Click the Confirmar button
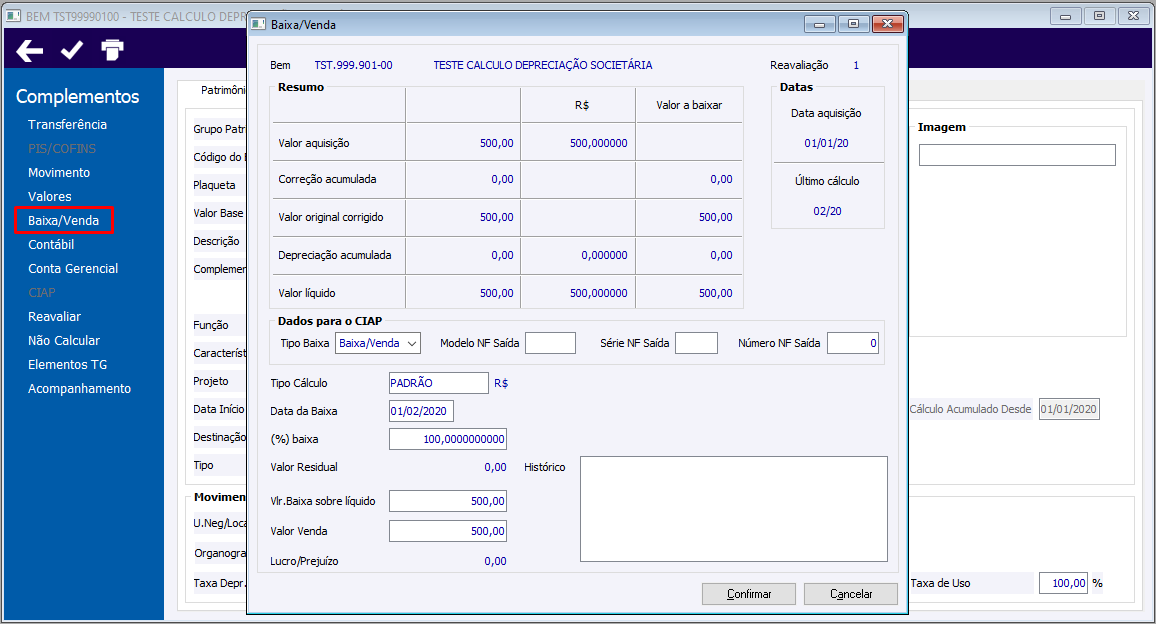Screen dimensions: 1156x624 pos(748,594)
